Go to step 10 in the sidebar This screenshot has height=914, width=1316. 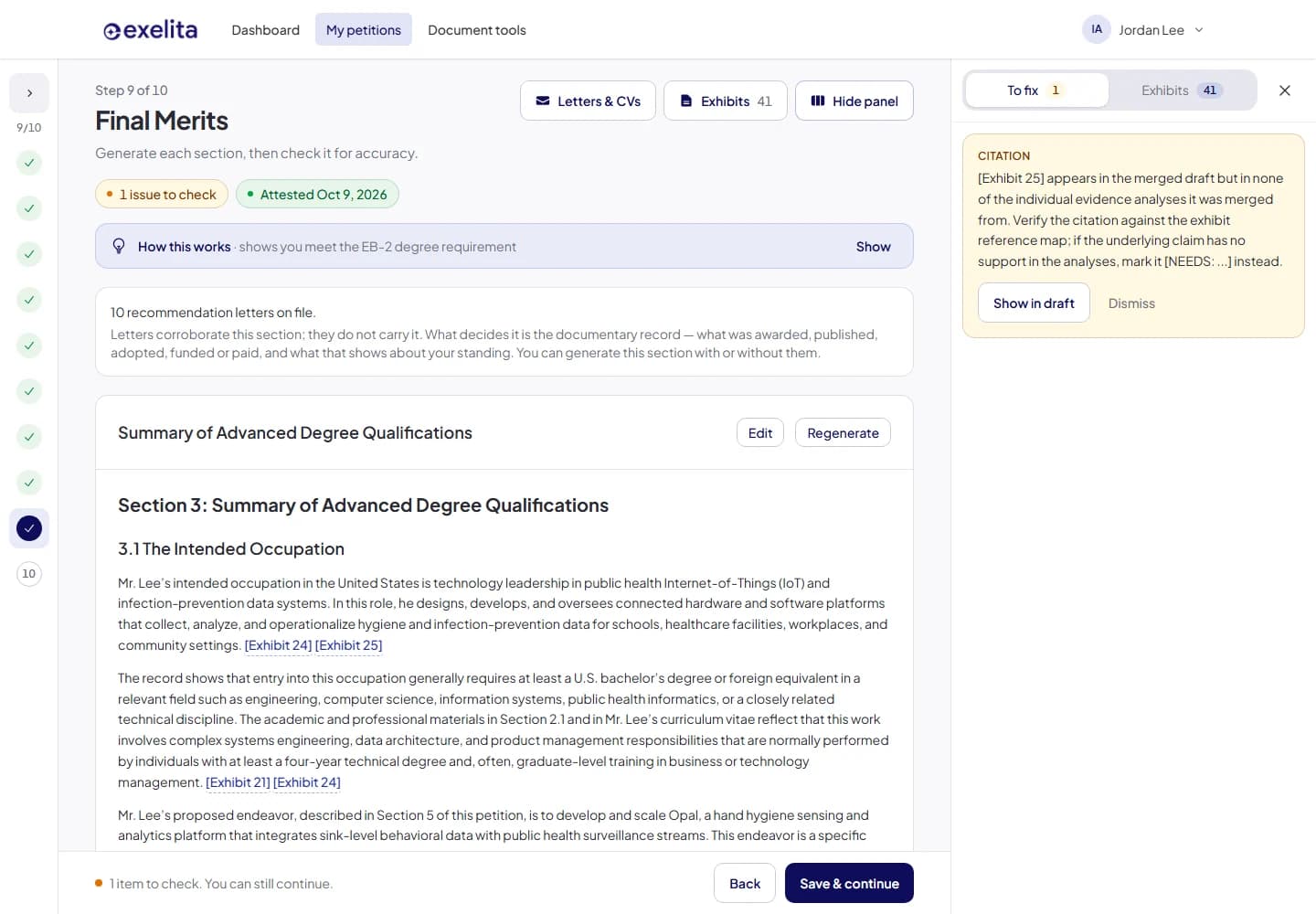(29, 574)
